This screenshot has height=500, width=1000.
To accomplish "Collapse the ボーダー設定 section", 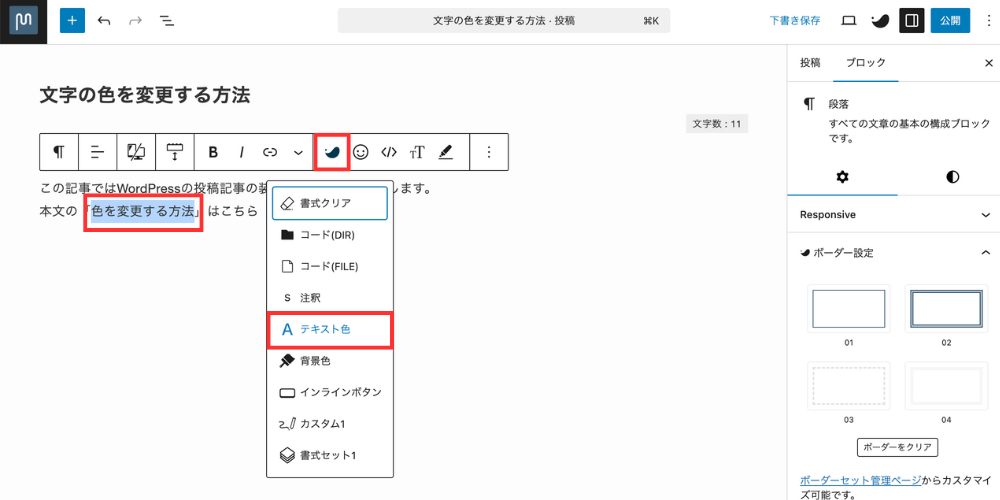I will pos(986,253).
